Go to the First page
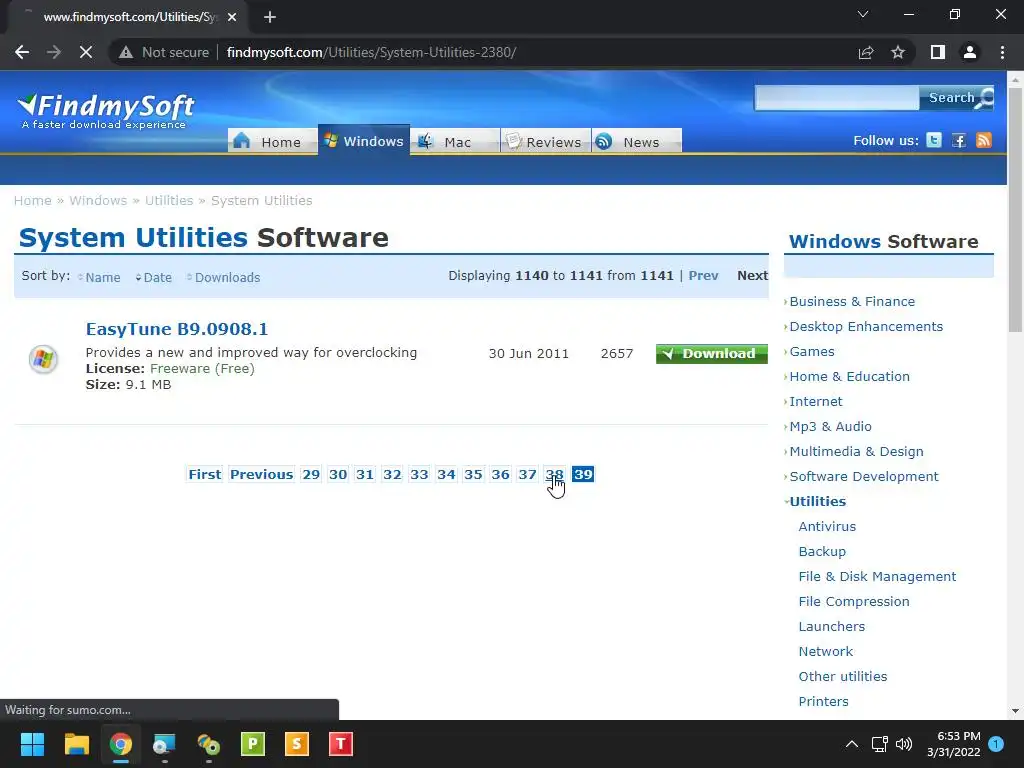 204,474
